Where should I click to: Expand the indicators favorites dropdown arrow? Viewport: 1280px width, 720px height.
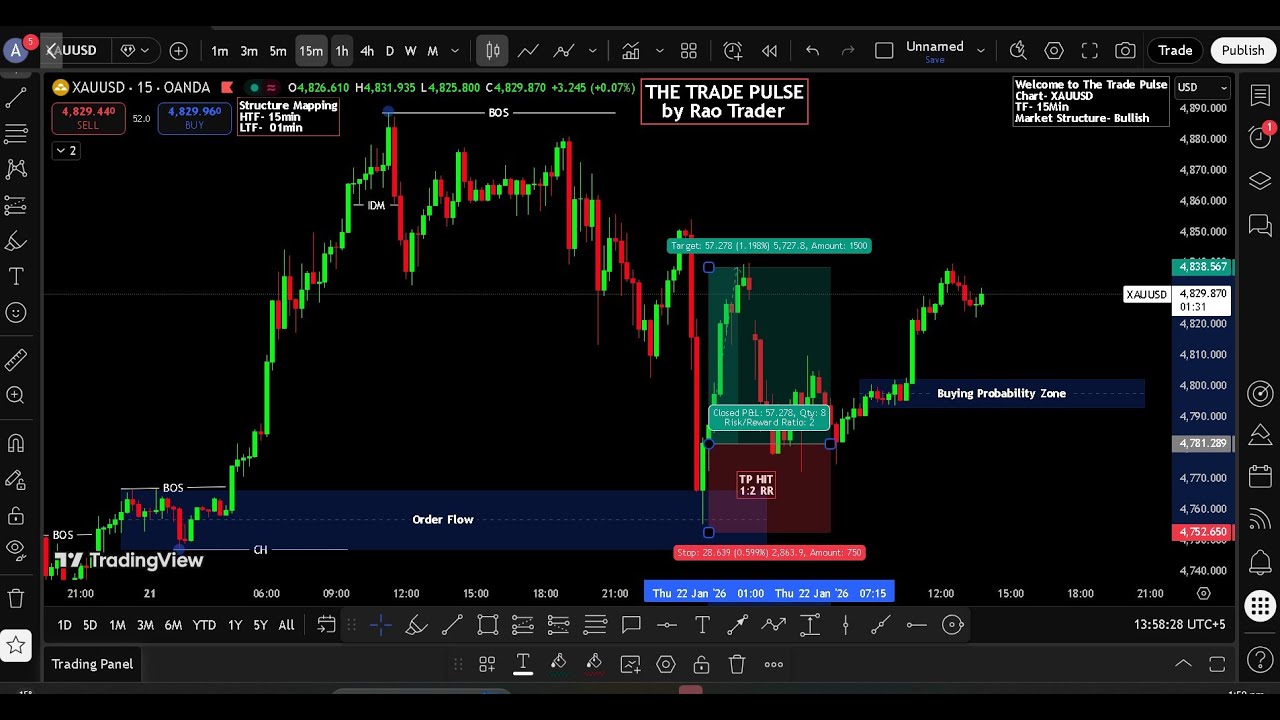659,51
